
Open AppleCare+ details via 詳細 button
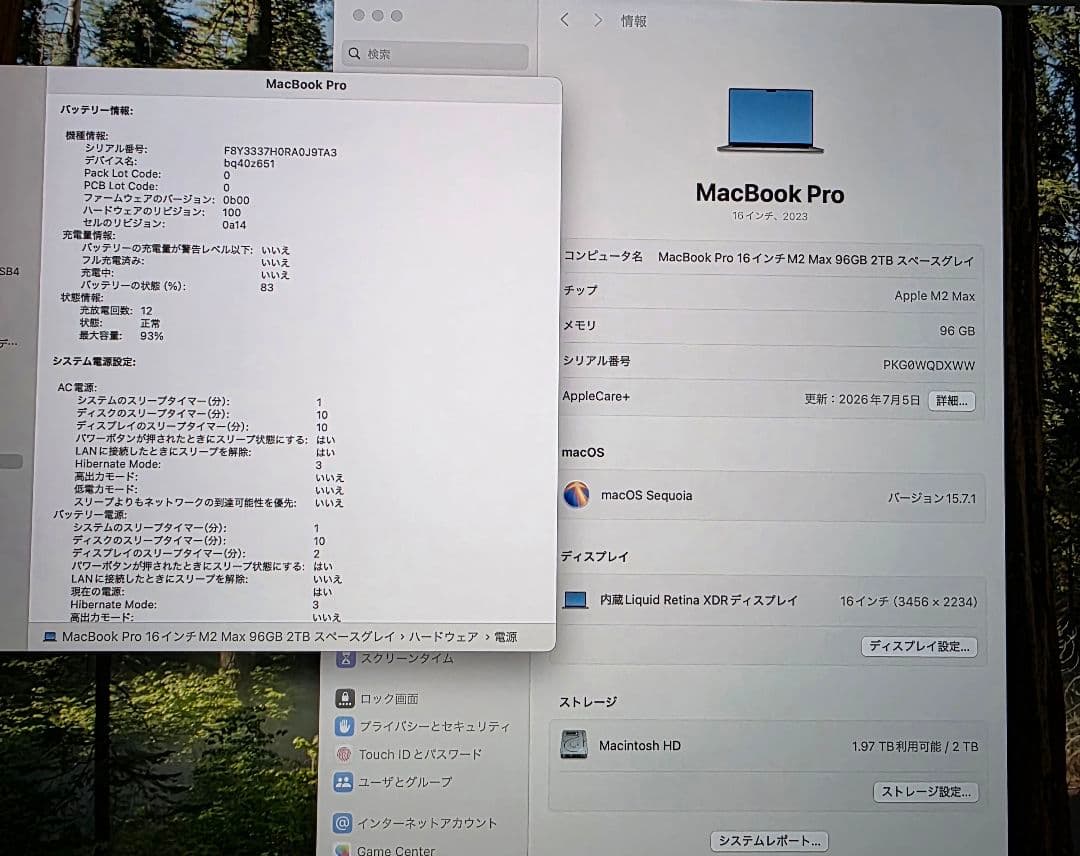[950, 401]
